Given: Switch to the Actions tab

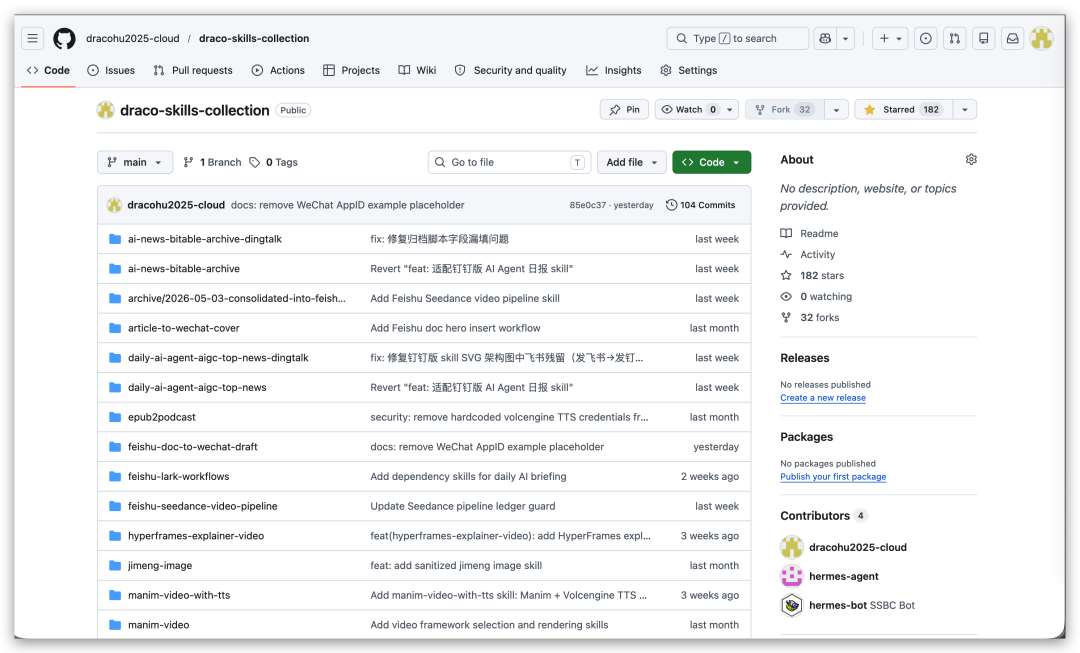Looking at the screenshot, I should click(278, 70).
